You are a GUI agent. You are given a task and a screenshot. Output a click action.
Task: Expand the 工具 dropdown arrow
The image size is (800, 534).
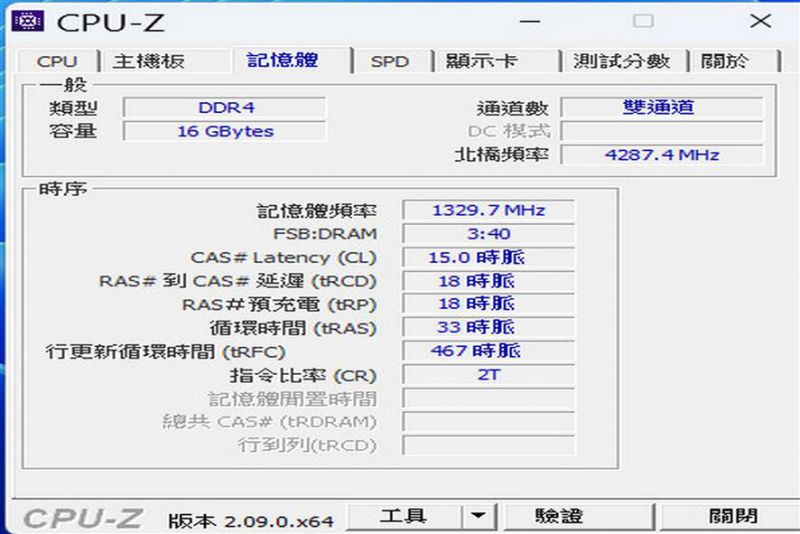pyautogui.click(x=479, y=517)
